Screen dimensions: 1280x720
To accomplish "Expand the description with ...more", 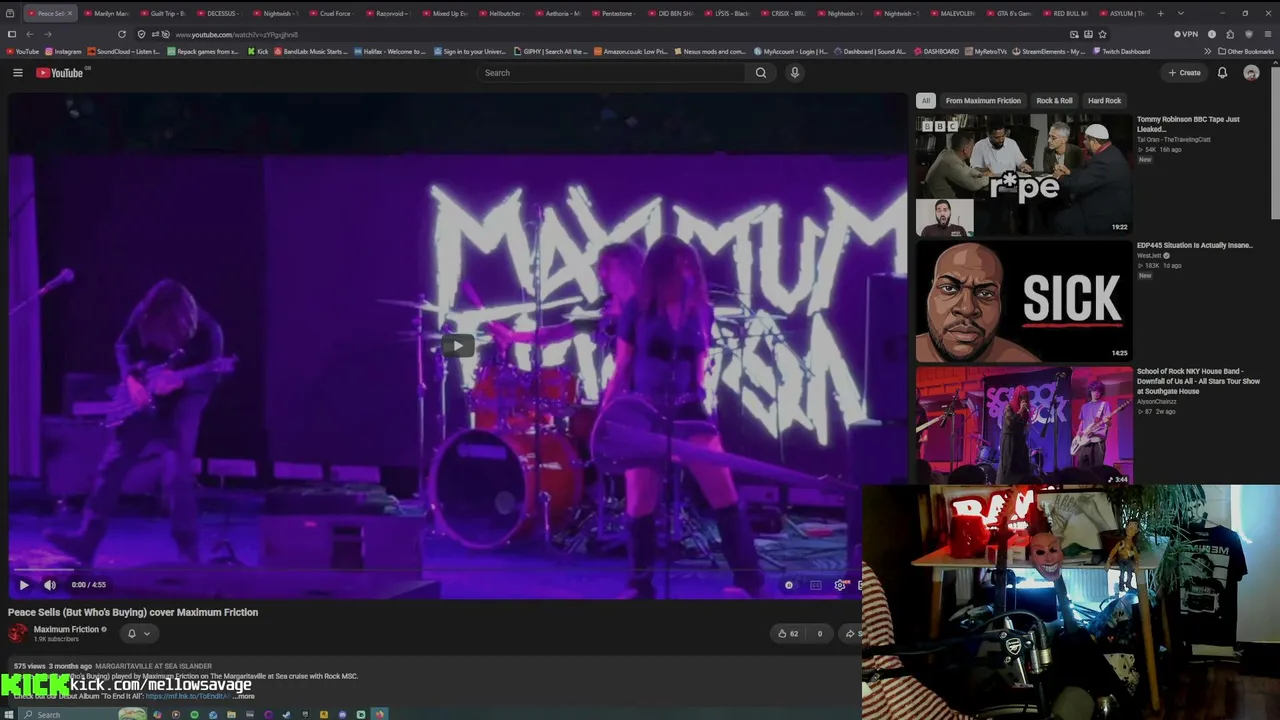I will click(x=243, y=696).
